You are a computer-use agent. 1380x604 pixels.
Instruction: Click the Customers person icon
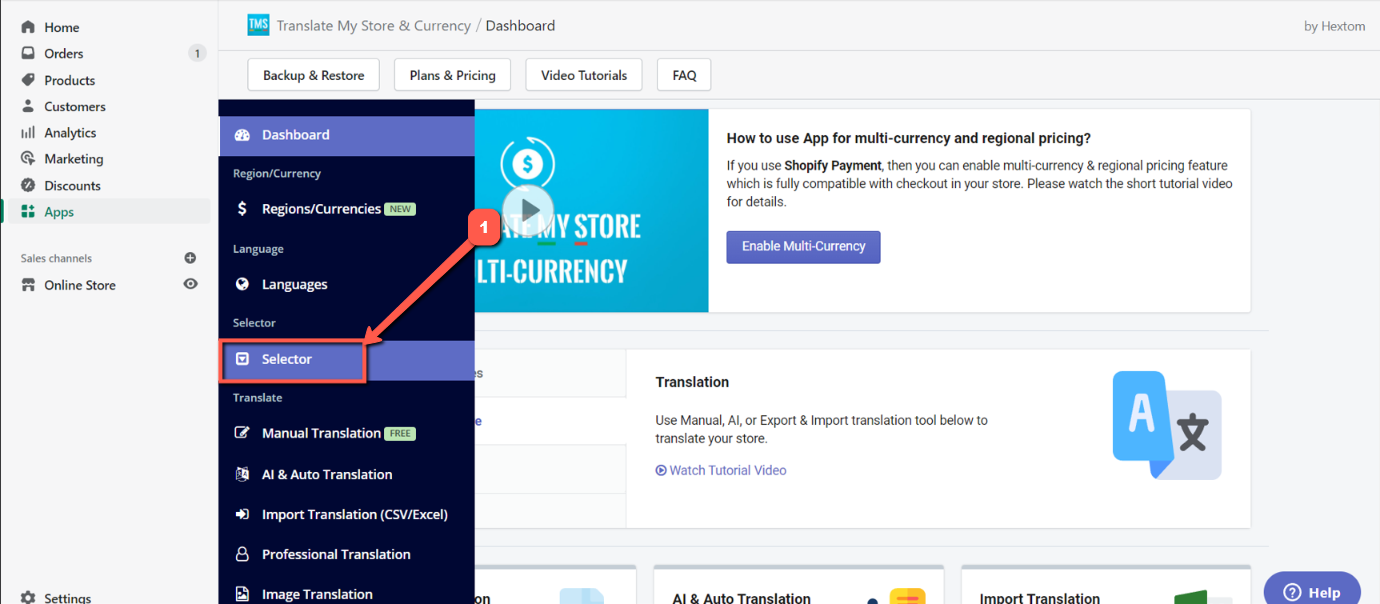coord(28,106)
